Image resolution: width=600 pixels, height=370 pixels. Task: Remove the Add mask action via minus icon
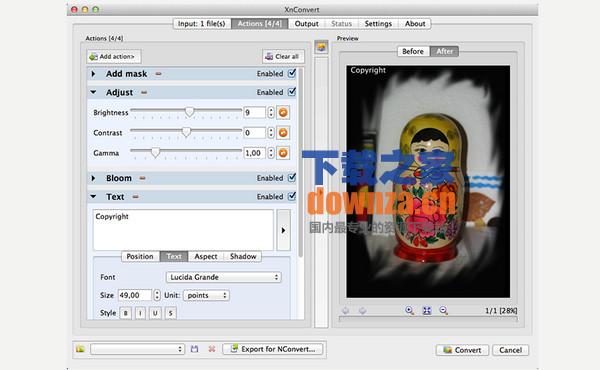pos(158,74)
